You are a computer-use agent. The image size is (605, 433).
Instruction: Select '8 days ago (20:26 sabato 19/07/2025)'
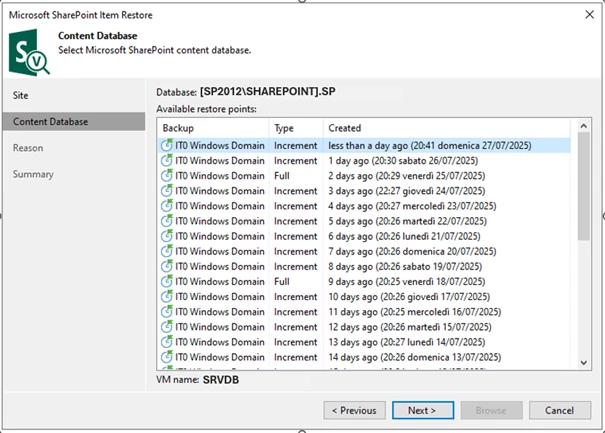405,266
